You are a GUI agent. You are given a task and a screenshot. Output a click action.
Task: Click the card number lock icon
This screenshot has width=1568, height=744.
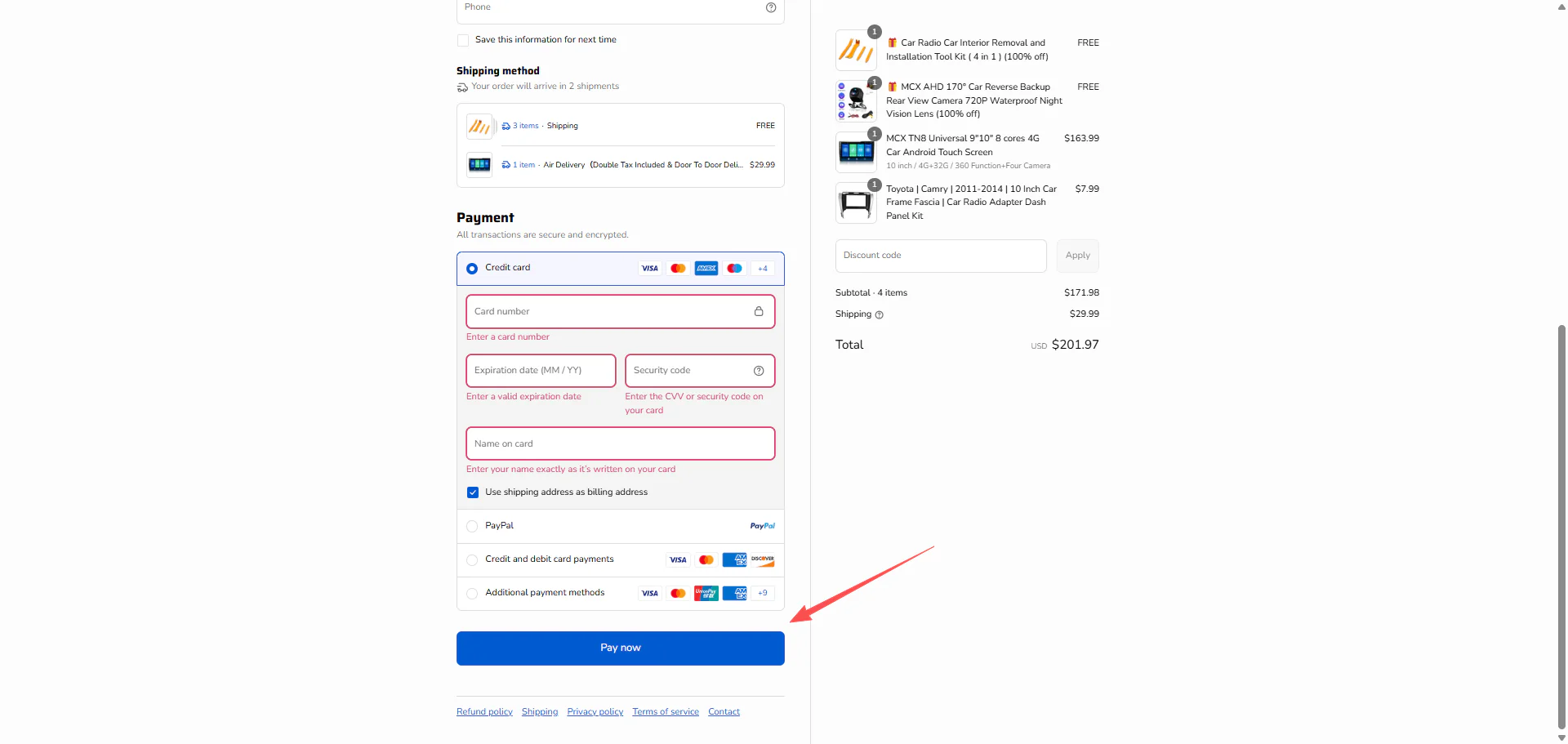[759, 312]
